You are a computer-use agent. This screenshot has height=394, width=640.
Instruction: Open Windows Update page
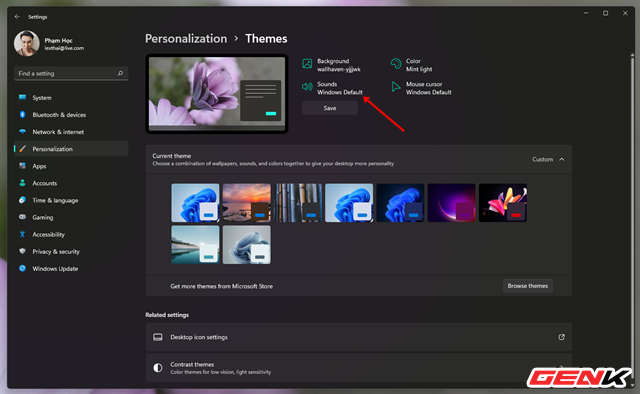coord(71,269)
